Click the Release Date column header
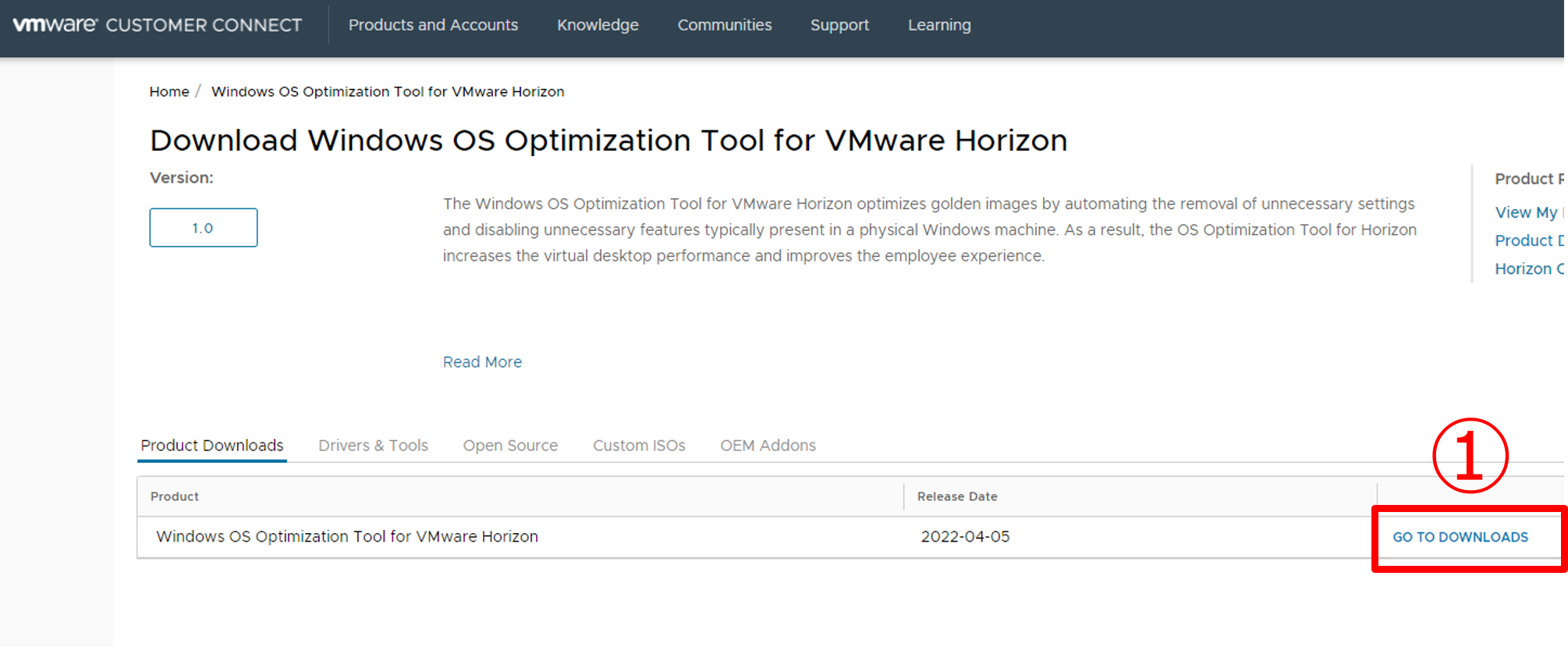 tap(957, 496)
